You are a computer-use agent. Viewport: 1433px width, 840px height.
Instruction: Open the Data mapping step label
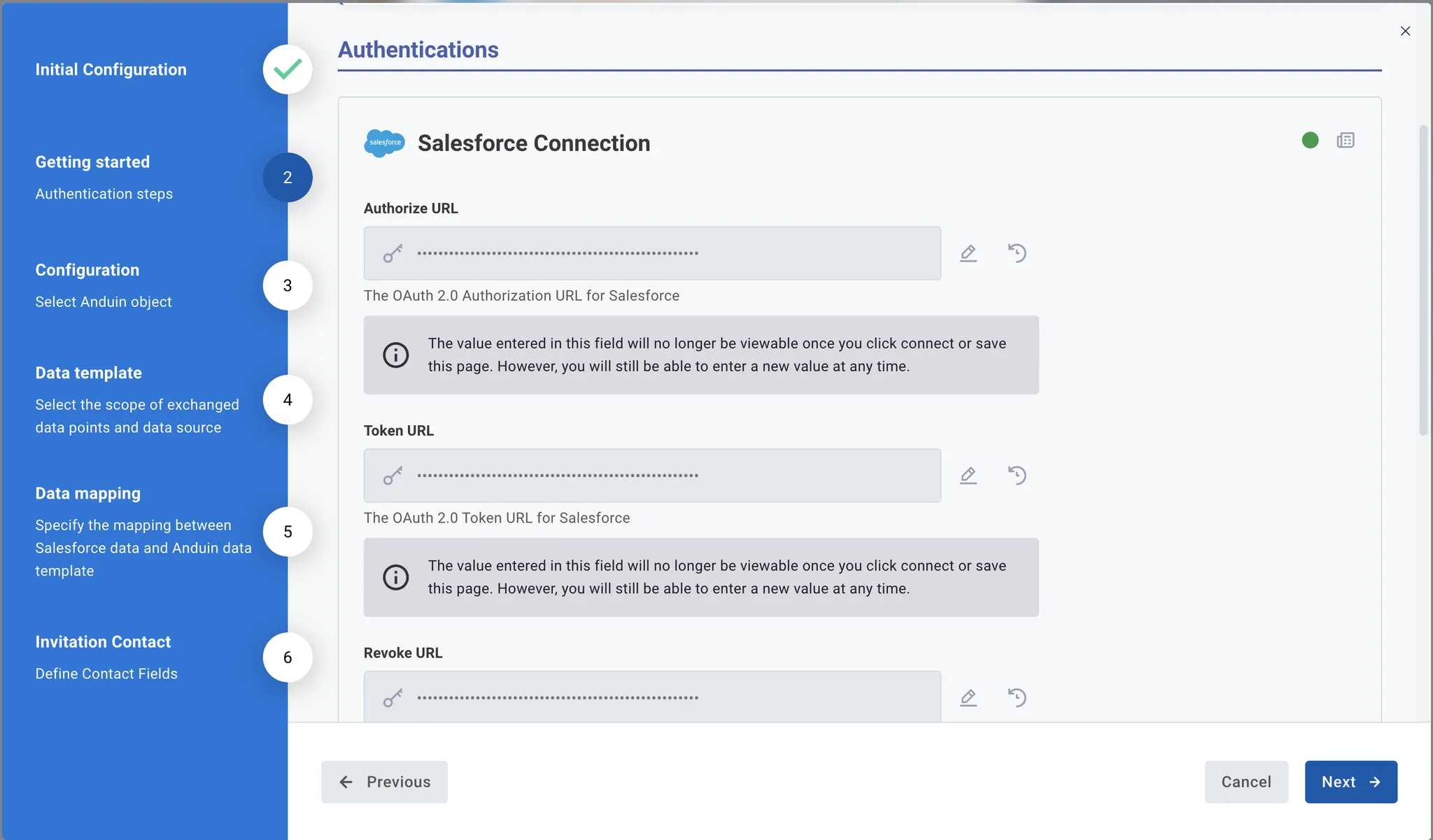point(88,493)
